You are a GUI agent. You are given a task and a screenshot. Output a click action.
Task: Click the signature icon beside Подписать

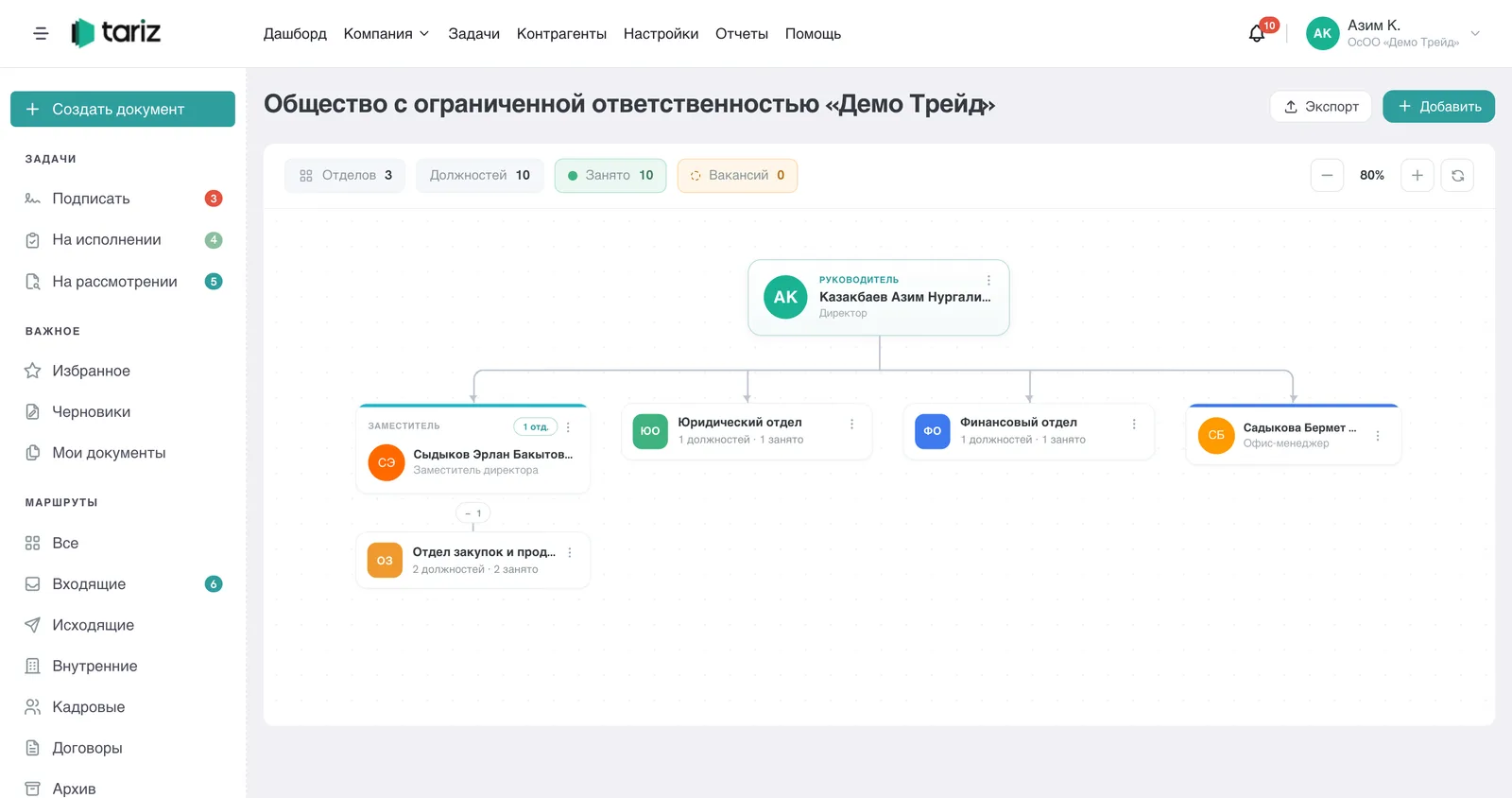(x=32, y=199)
